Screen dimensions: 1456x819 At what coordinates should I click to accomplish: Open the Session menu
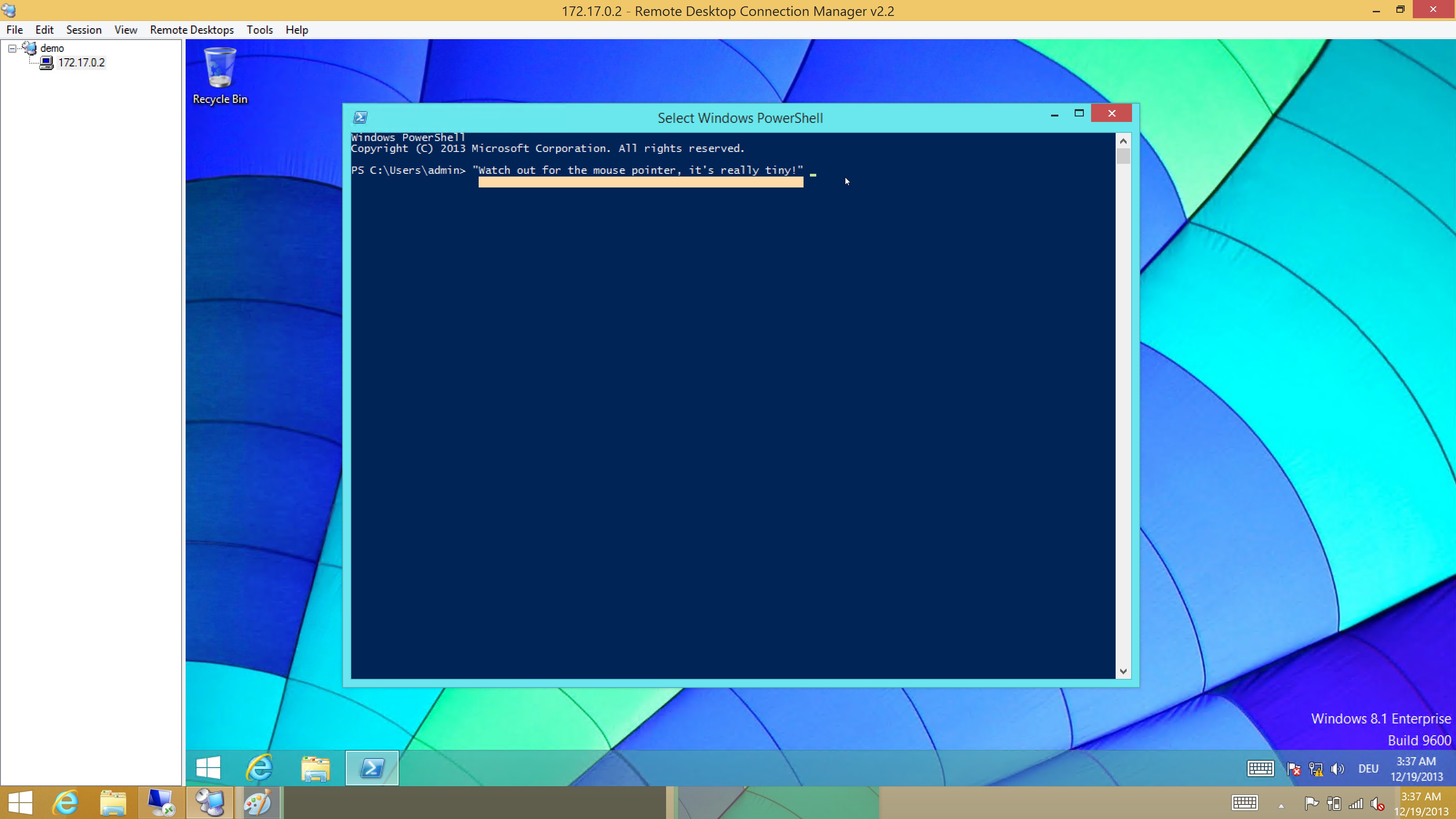(84, 30)
